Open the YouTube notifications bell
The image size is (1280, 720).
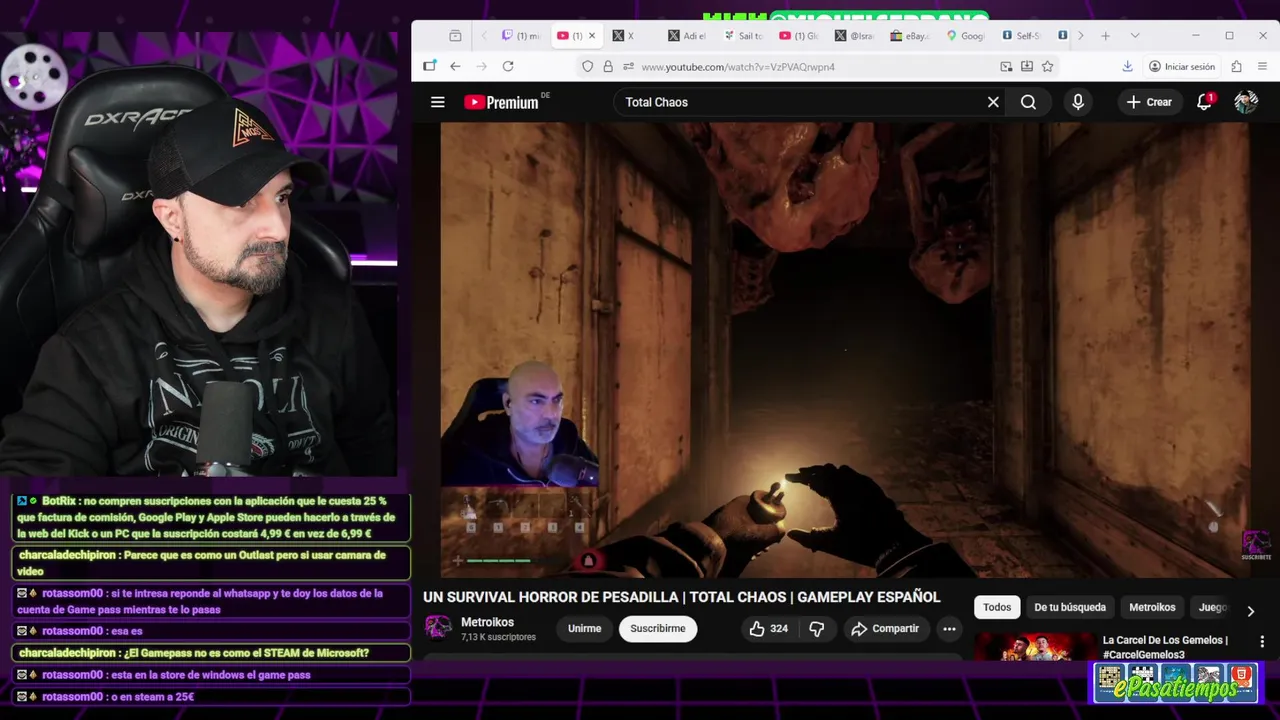coord(1205,102)
